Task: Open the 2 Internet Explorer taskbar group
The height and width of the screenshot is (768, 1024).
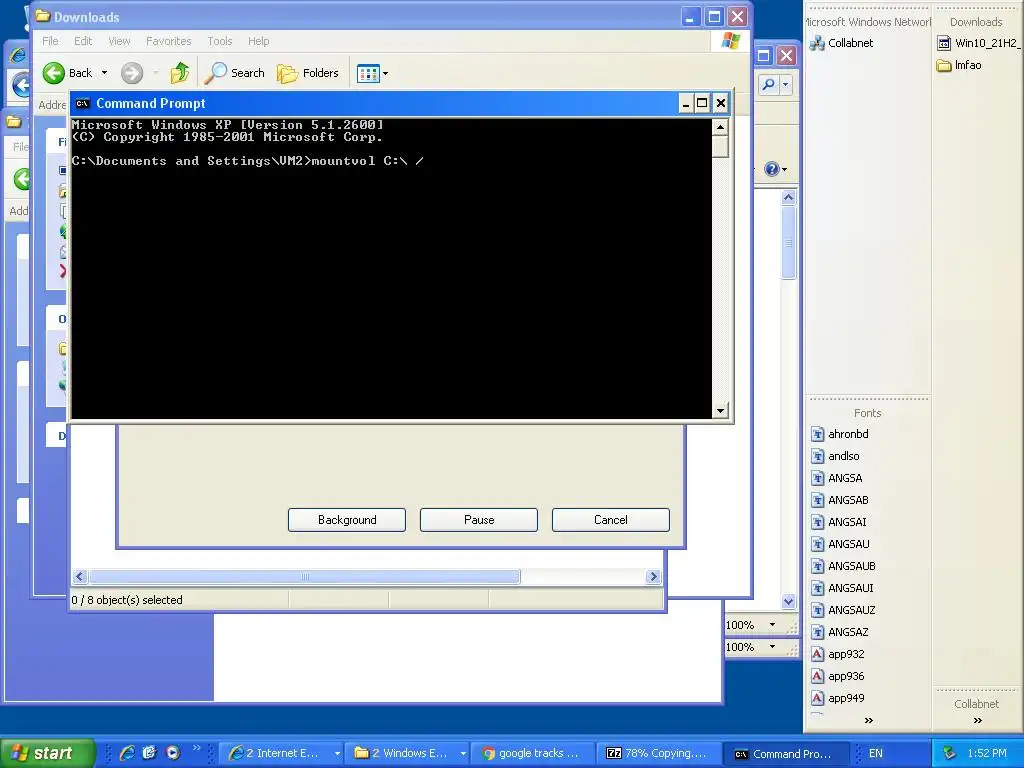Action: tap(283, 753)
